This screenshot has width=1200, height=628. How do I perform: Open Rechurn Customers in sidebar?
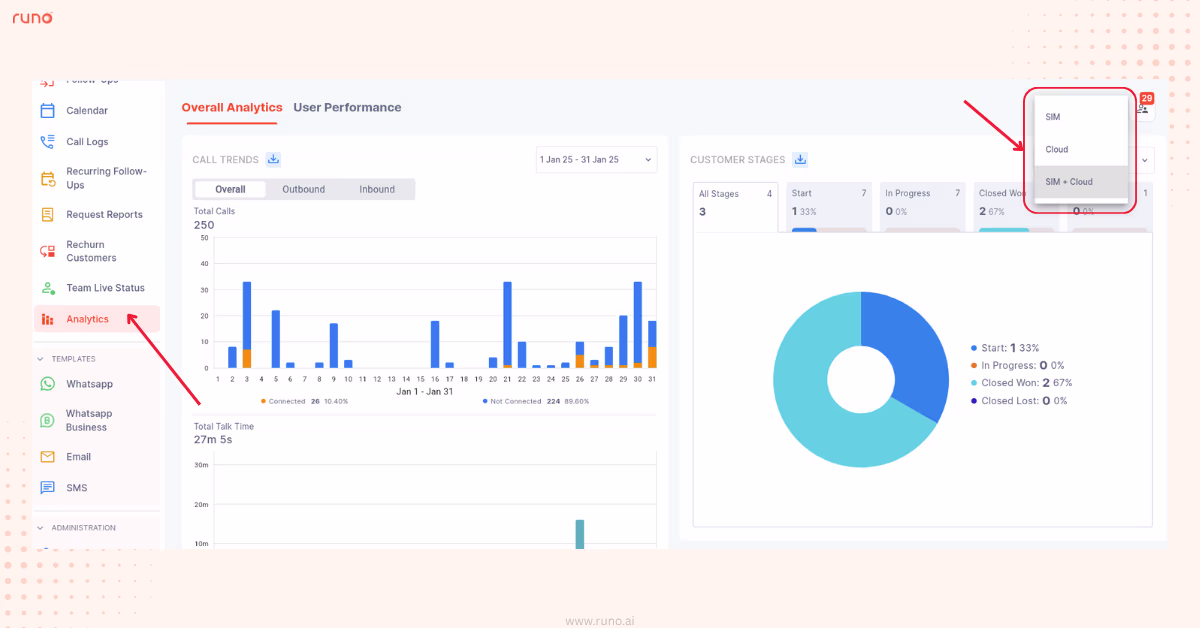(x=91, y=251)
